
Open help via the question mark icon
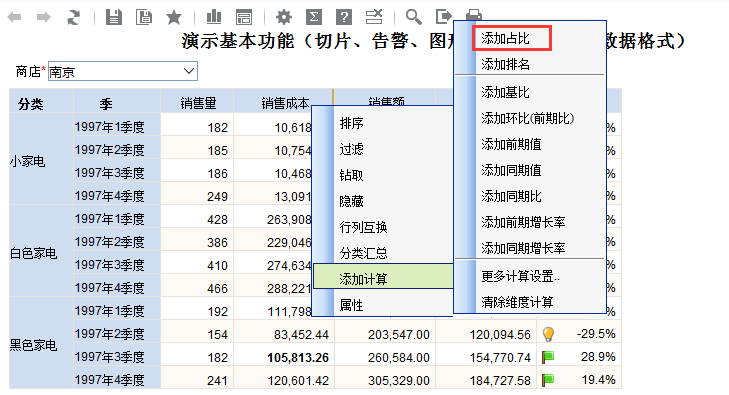(344, 18)
